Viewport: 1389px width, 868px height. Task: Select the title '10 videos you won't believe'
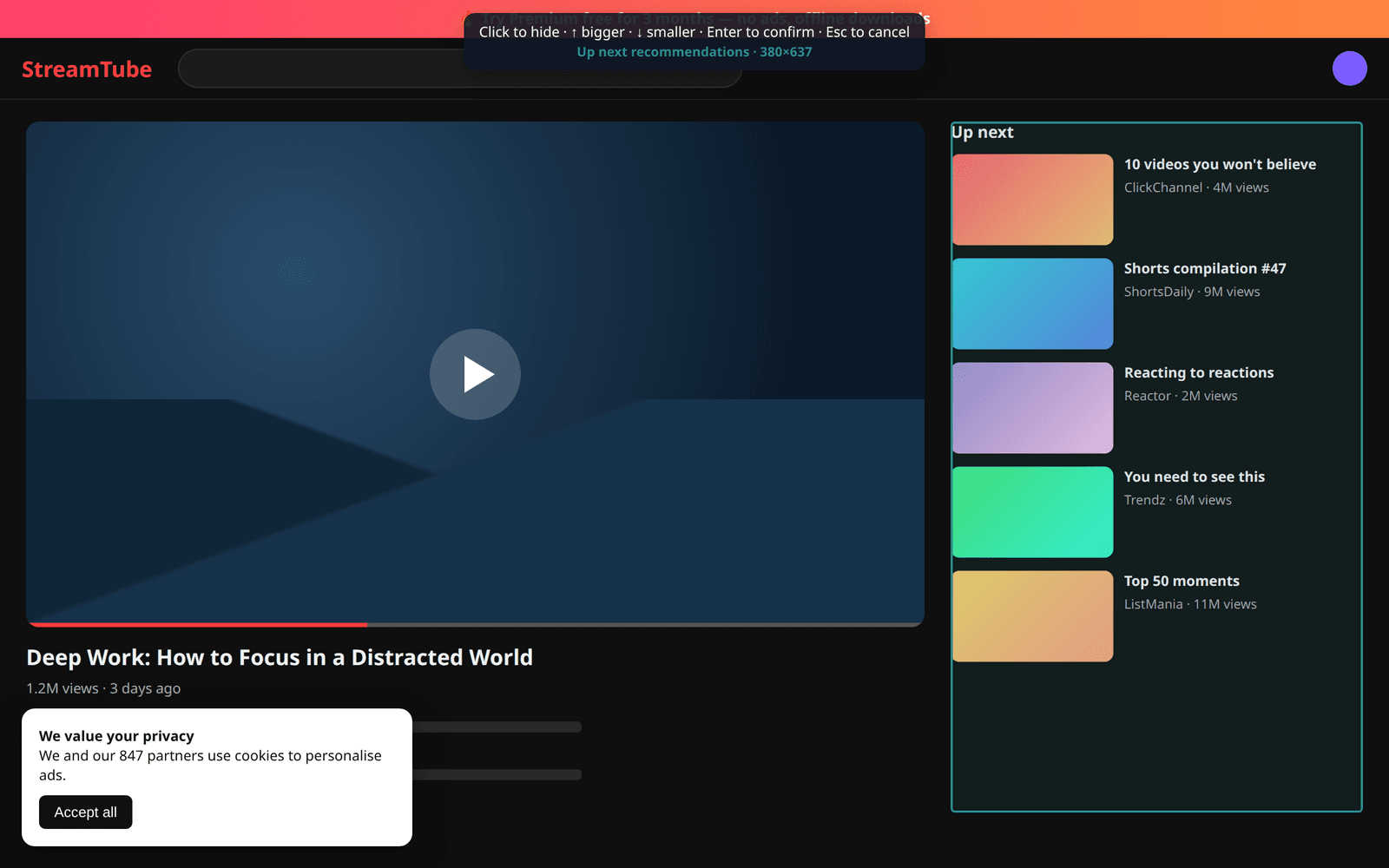[1220, 164]
